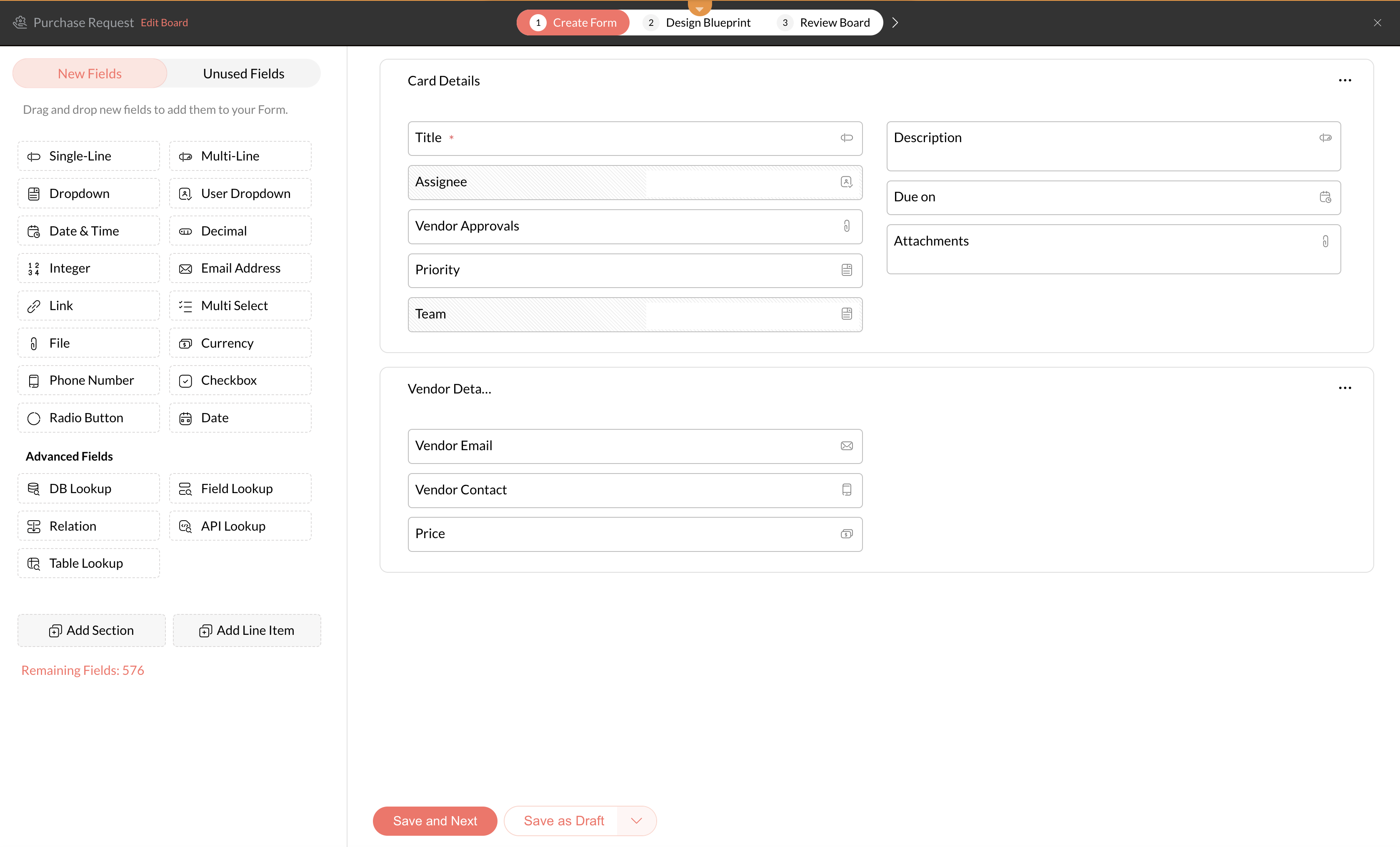Open the Vendor Details section options menu
This screenshot has width=1400, height=847.
[1344, 388]
